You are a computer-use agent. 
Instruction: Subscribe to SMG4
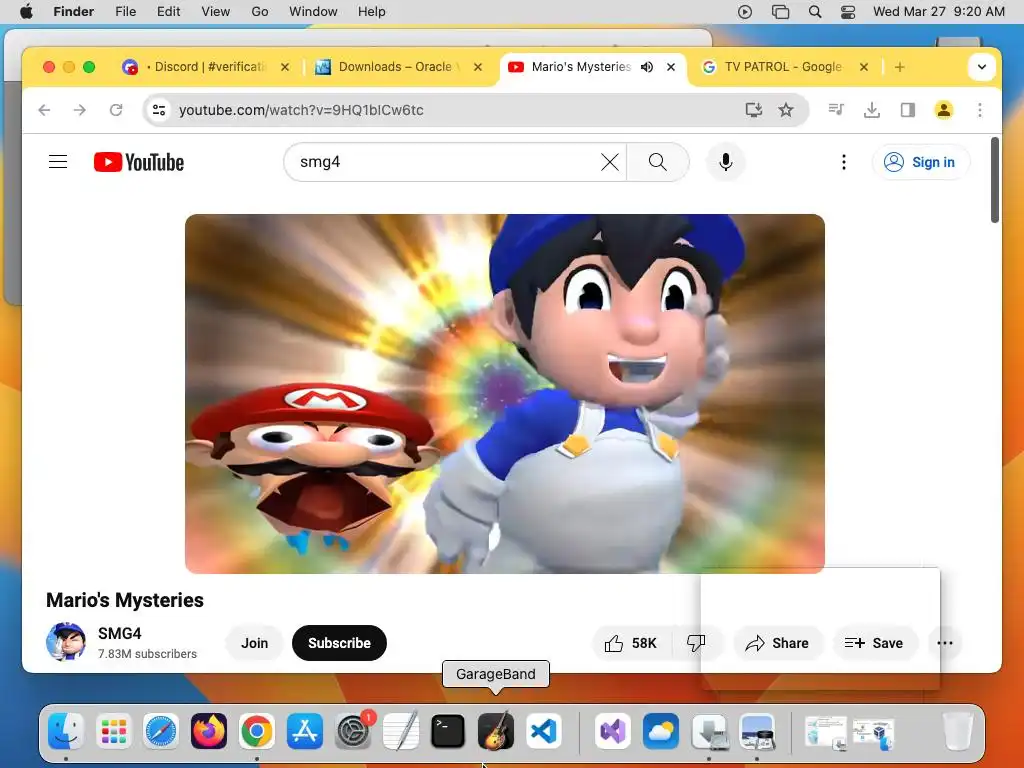coord(339,643)
